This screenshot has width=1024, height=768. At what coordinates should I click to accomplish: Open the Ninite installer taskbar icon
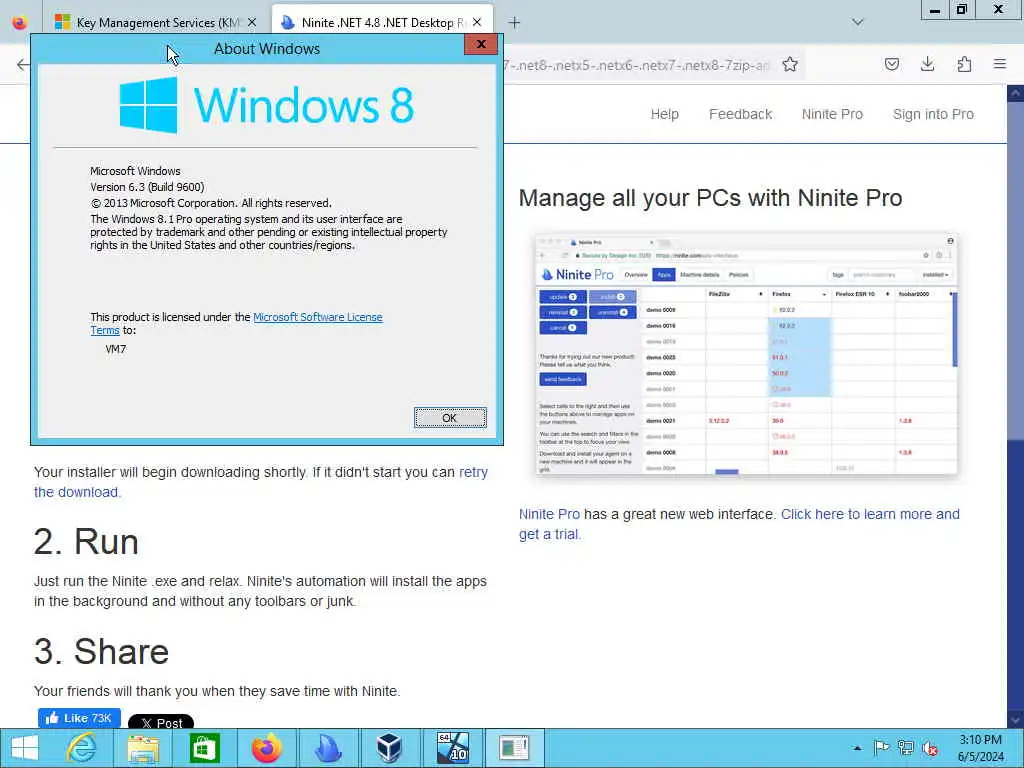click(327, 748)
